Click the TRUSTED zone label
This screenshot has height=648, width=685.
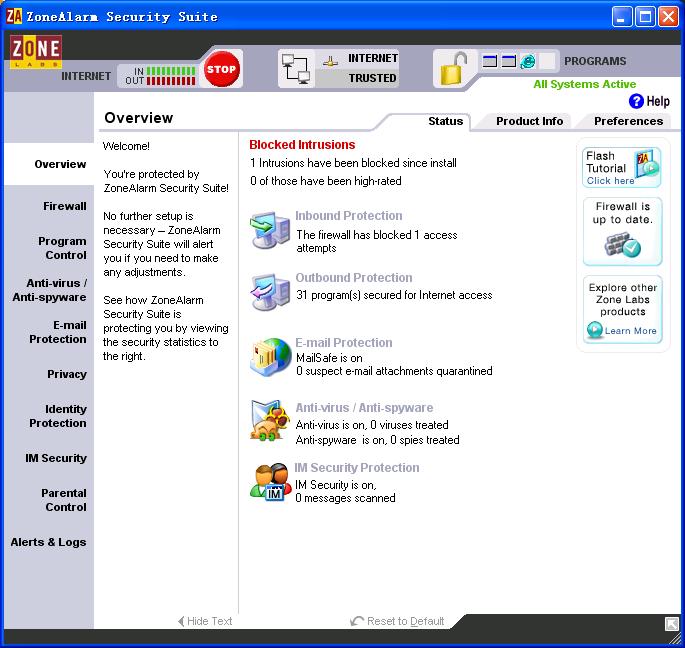372,78
